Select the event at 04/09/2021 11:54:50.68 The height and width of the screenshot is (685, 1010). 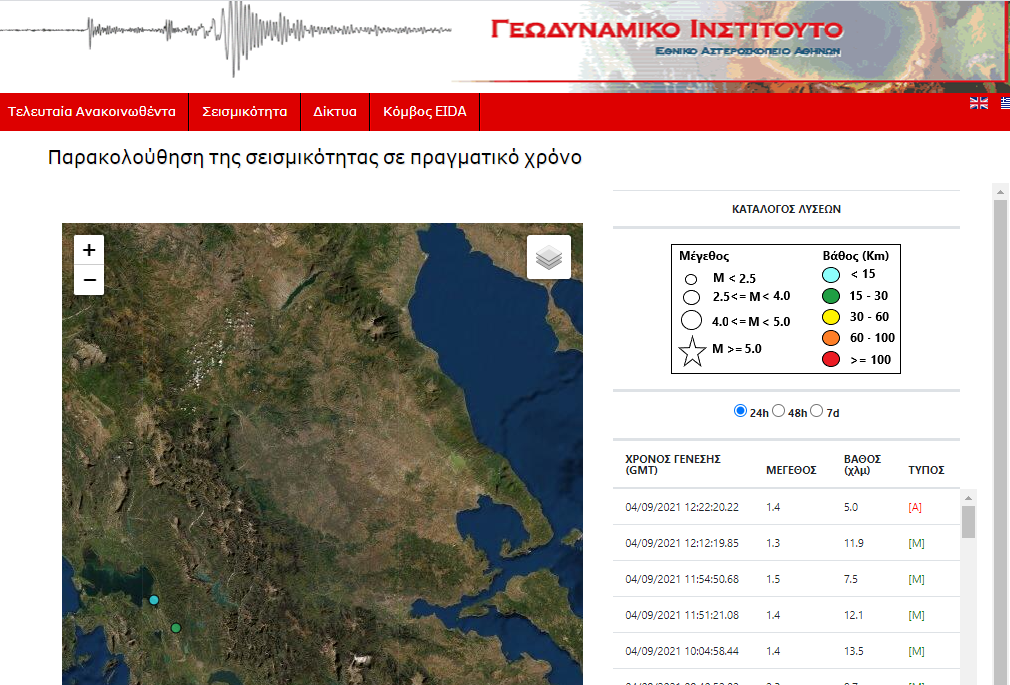point(786,579)
